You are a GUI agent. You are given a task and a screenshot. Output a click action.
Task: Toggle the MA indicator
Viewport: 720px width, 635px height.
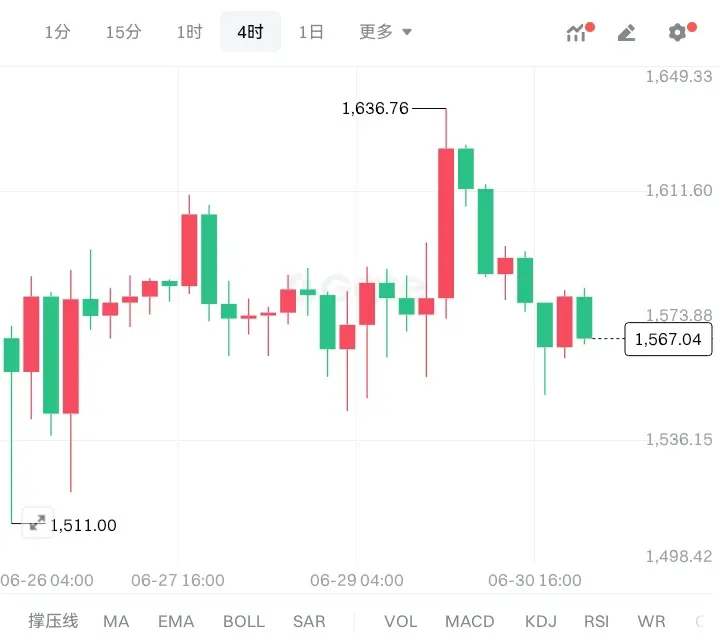[x=116, y=621]
